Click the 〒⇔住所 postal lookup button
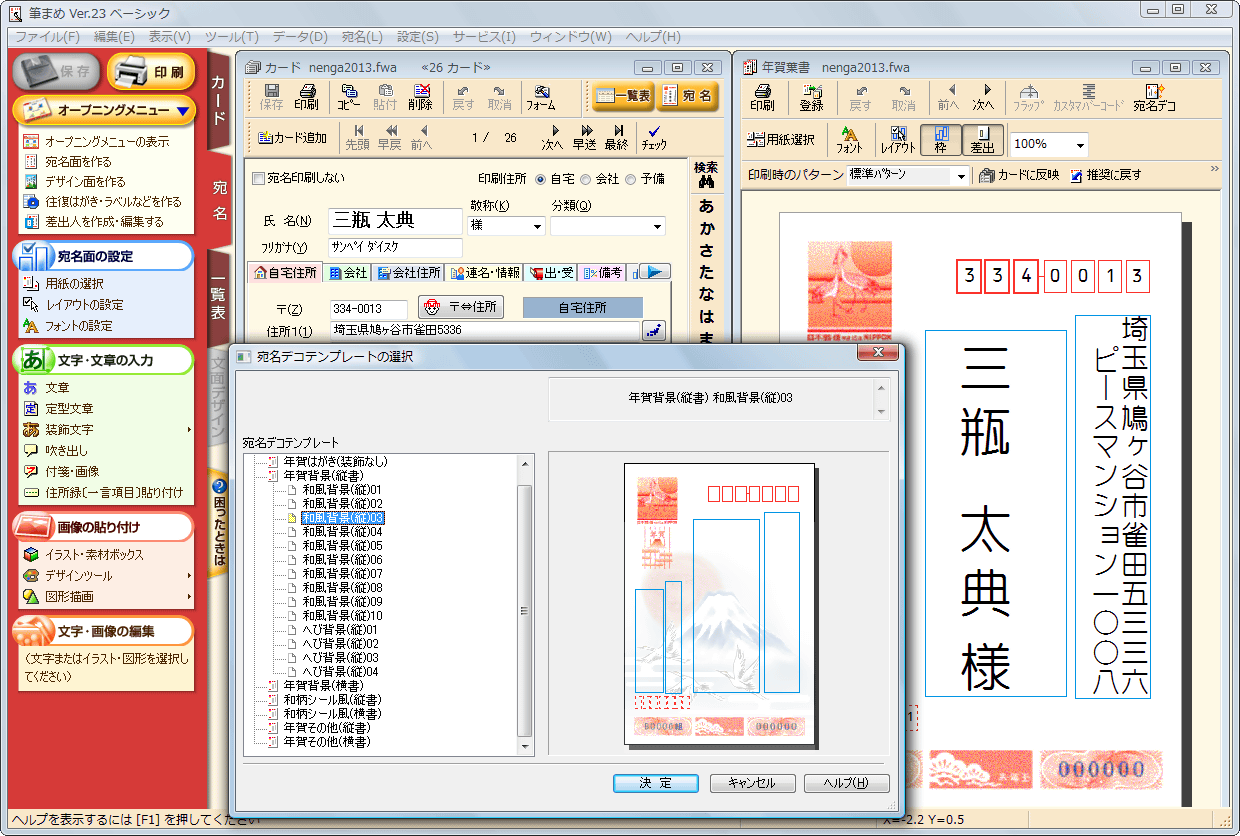The width and height of the screenshot is (1240, 836). point(461,308)
